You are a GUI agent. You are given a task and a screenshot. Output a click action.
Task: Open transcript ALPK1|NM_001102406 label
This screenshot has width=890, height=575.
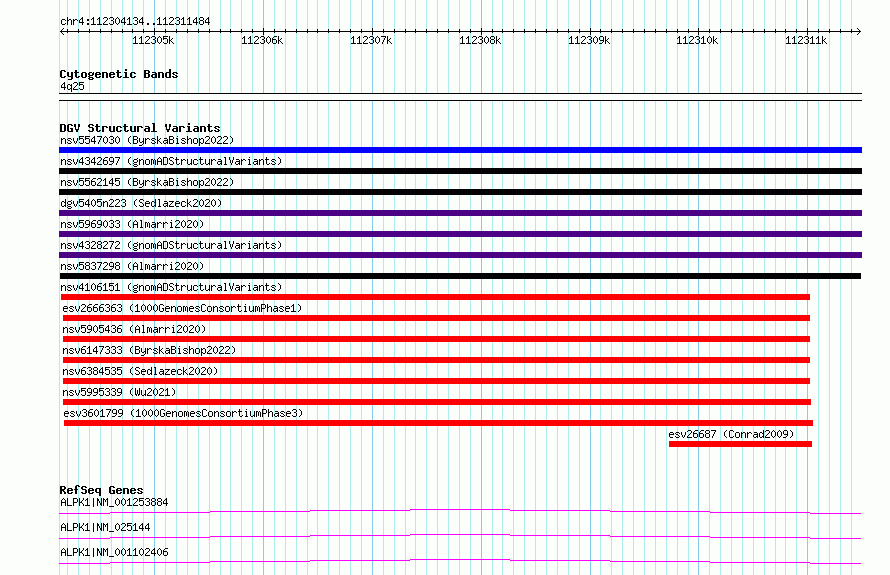tap(114, 552)
